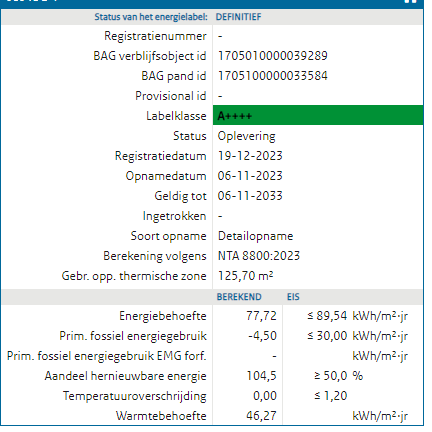Click the Temperatuuroverschrijding label
The height and width of the screenshot is (432, 432).
click(x=134, y=396)
